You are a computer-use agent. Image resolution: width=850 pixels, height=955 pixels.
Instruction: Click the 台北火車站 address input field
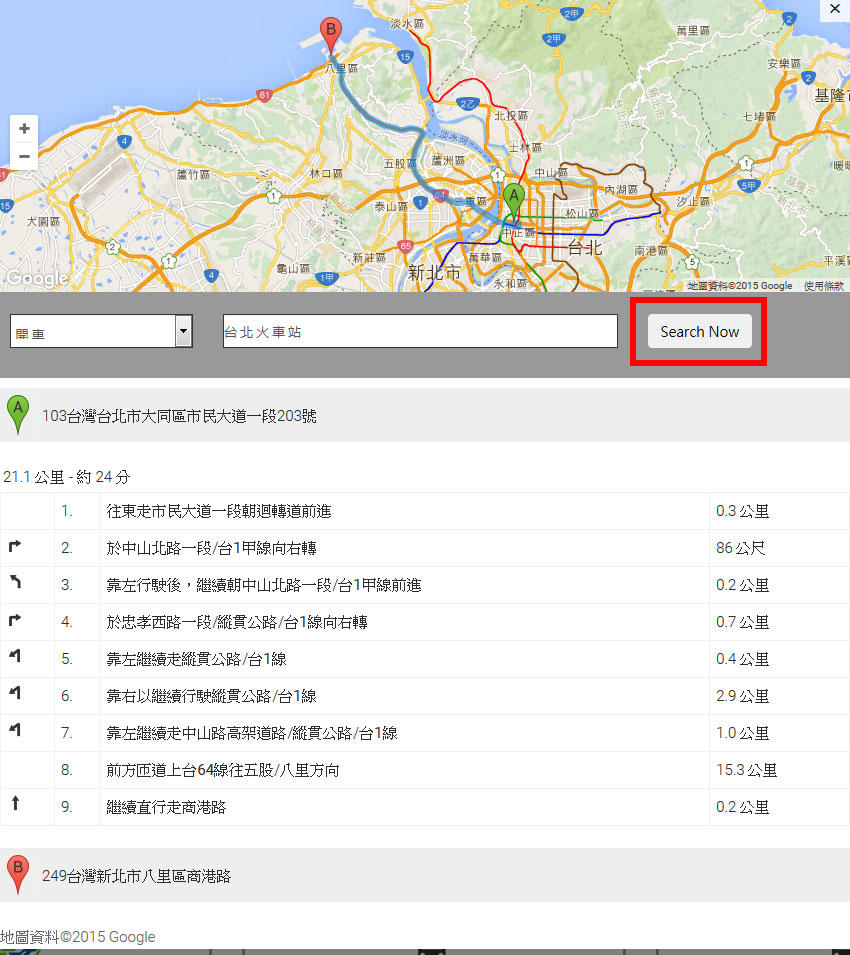tap(420, 332)
